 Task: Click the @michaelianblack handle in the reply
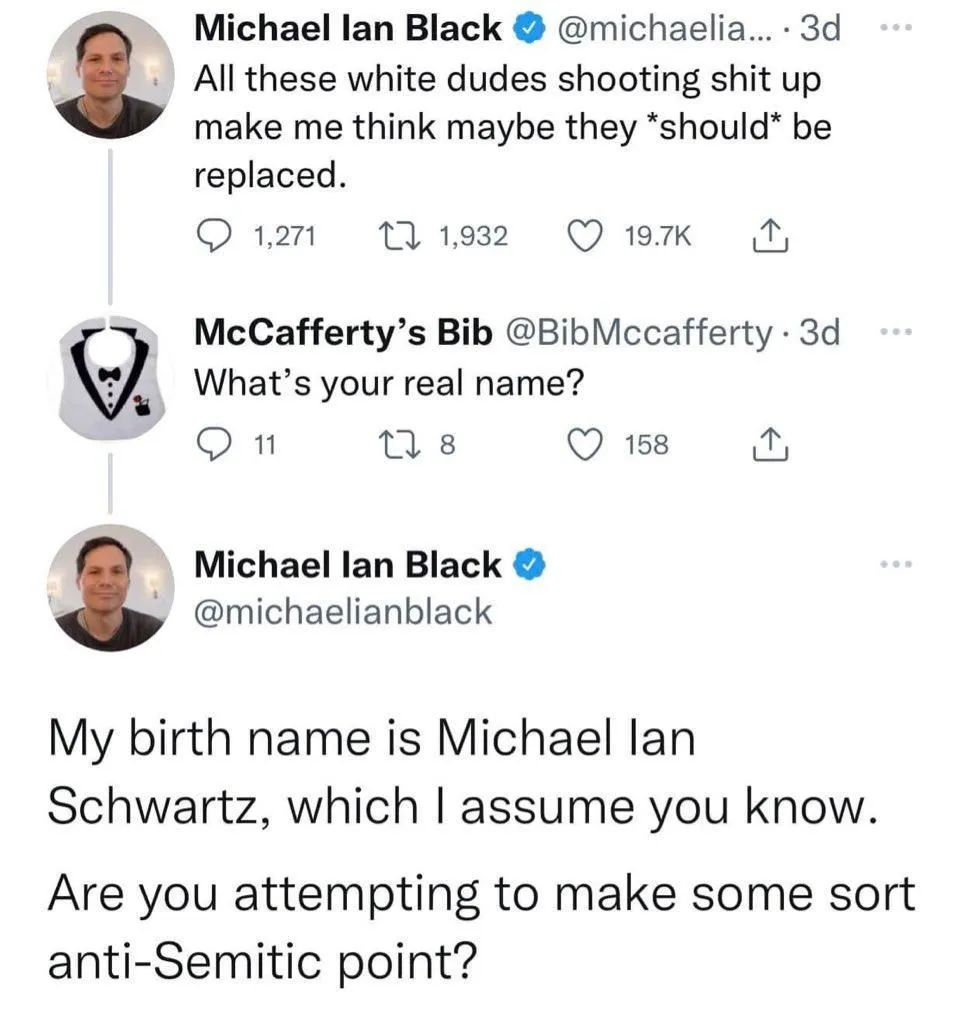(342, 611)
